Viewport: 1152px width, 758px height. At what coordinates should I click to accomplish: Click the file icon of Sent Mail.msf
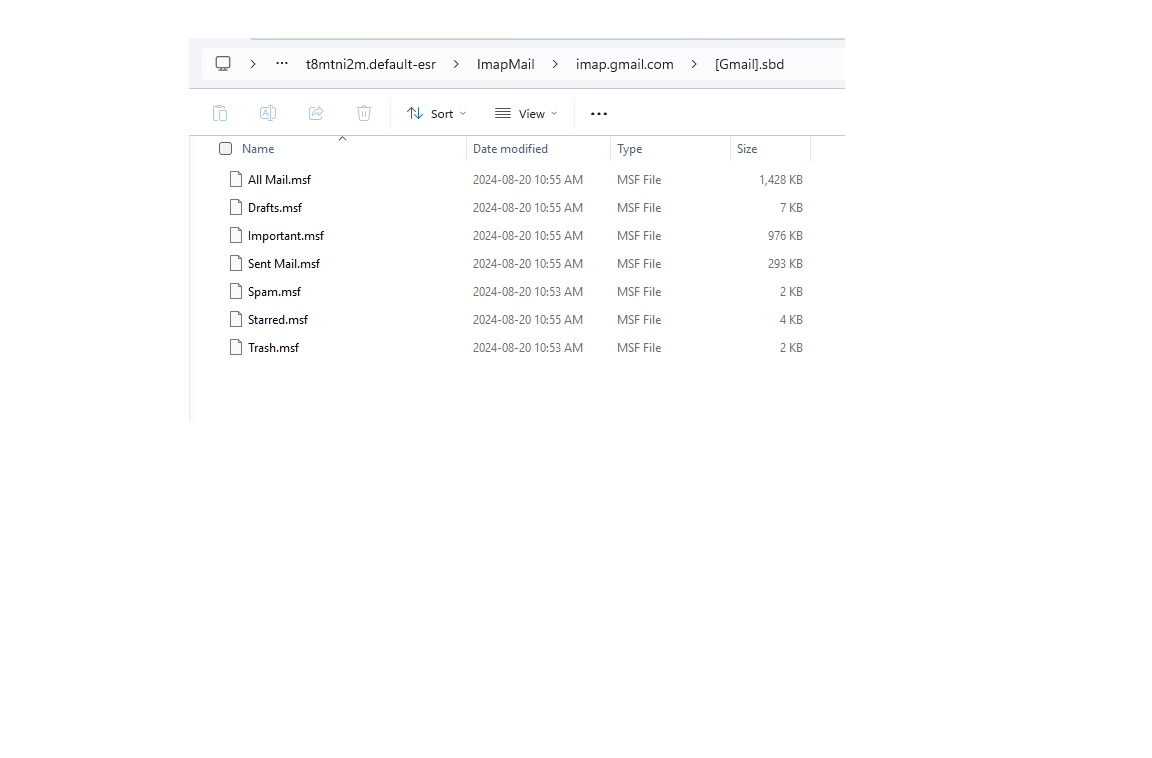[236, 263]
